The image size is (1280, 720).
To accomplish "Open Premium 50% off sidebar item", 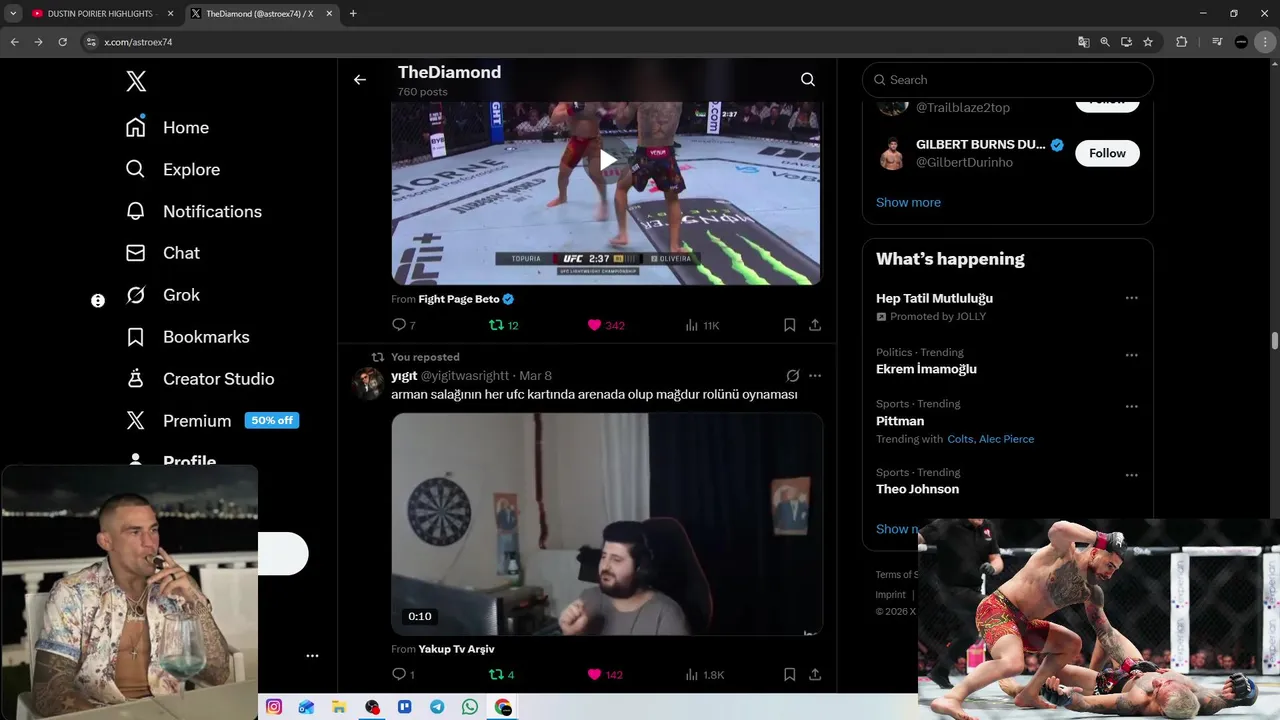I will point(212,421).
